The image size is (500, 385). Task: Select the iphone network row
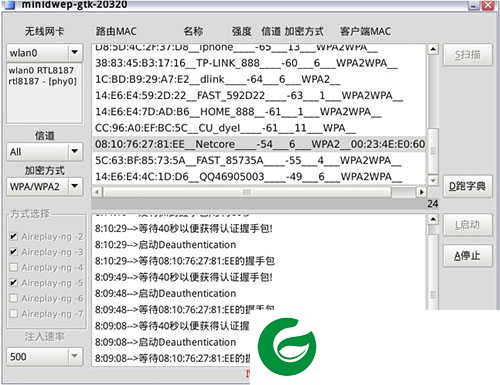[259, 49]
